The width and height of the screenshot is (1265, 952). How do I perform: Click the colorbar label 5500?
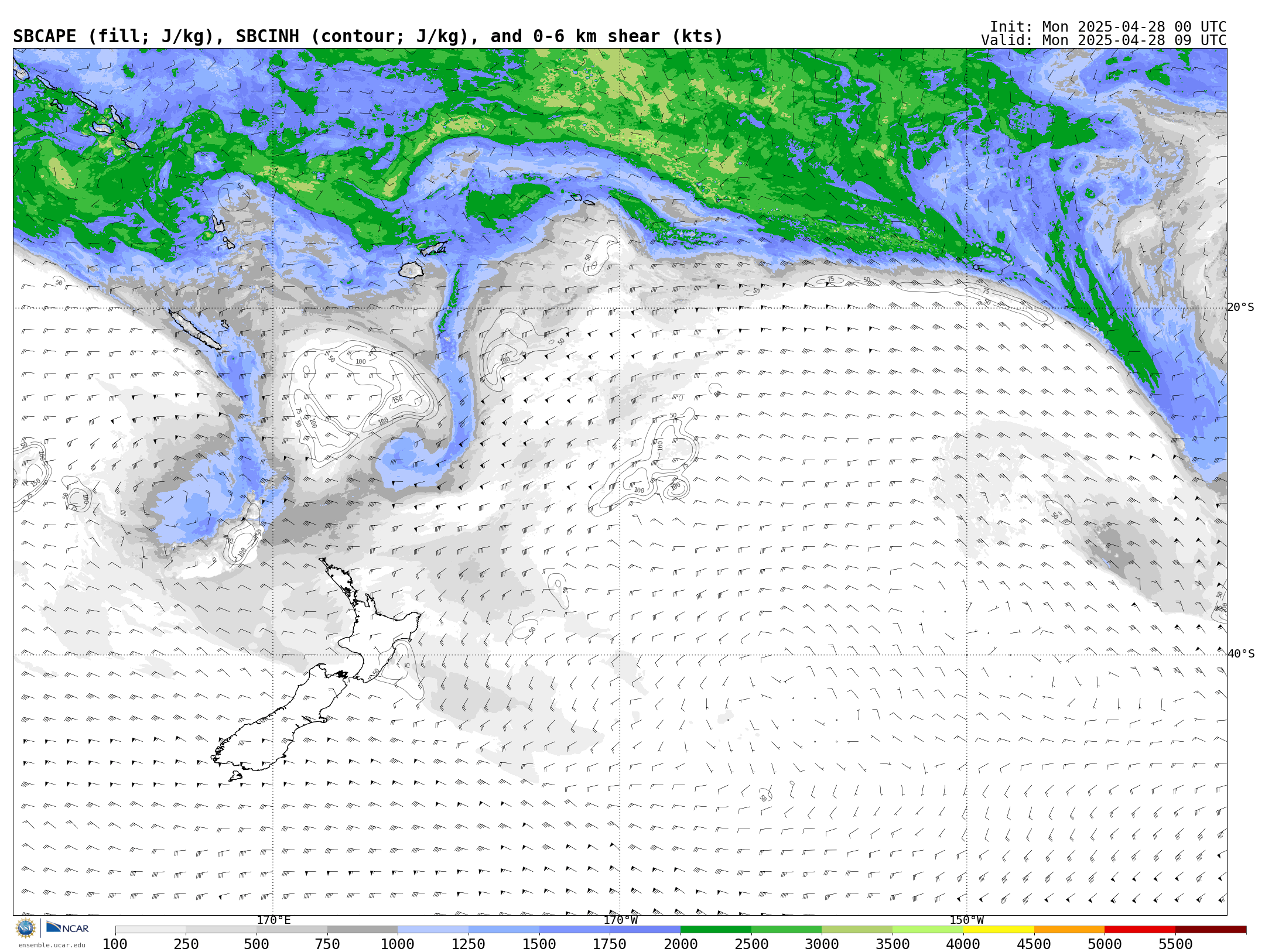[1175, 944]
